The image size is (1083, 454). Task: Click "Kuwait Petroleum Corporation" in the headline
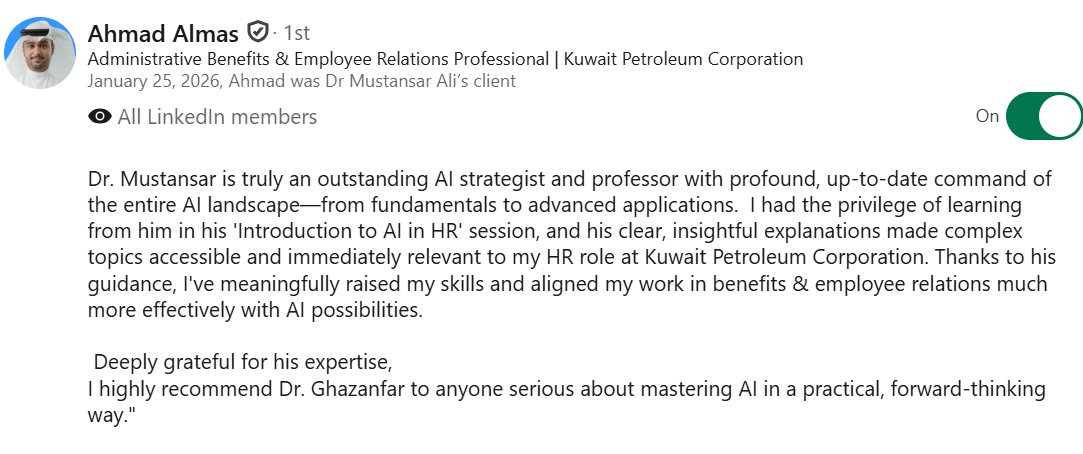(683, 59)
